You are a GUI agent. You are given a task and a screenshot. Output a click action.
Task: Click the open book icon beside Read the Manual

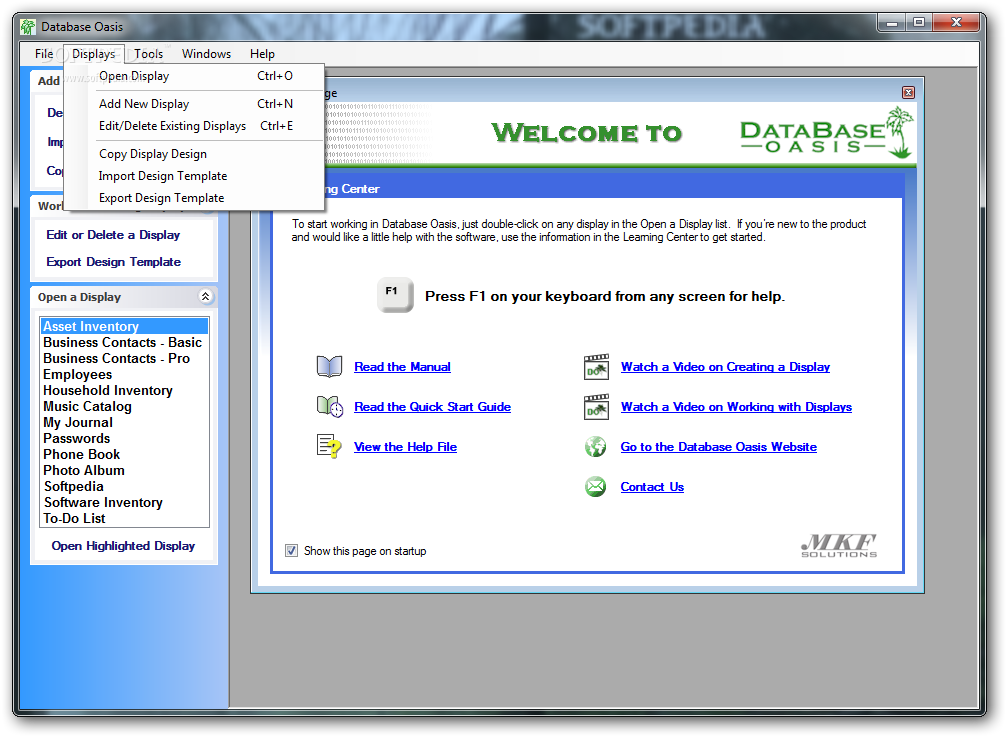pos(329,367)
